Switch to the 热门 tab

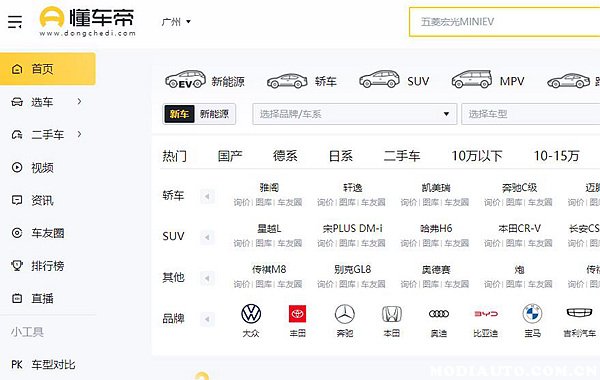pos(175,156)
